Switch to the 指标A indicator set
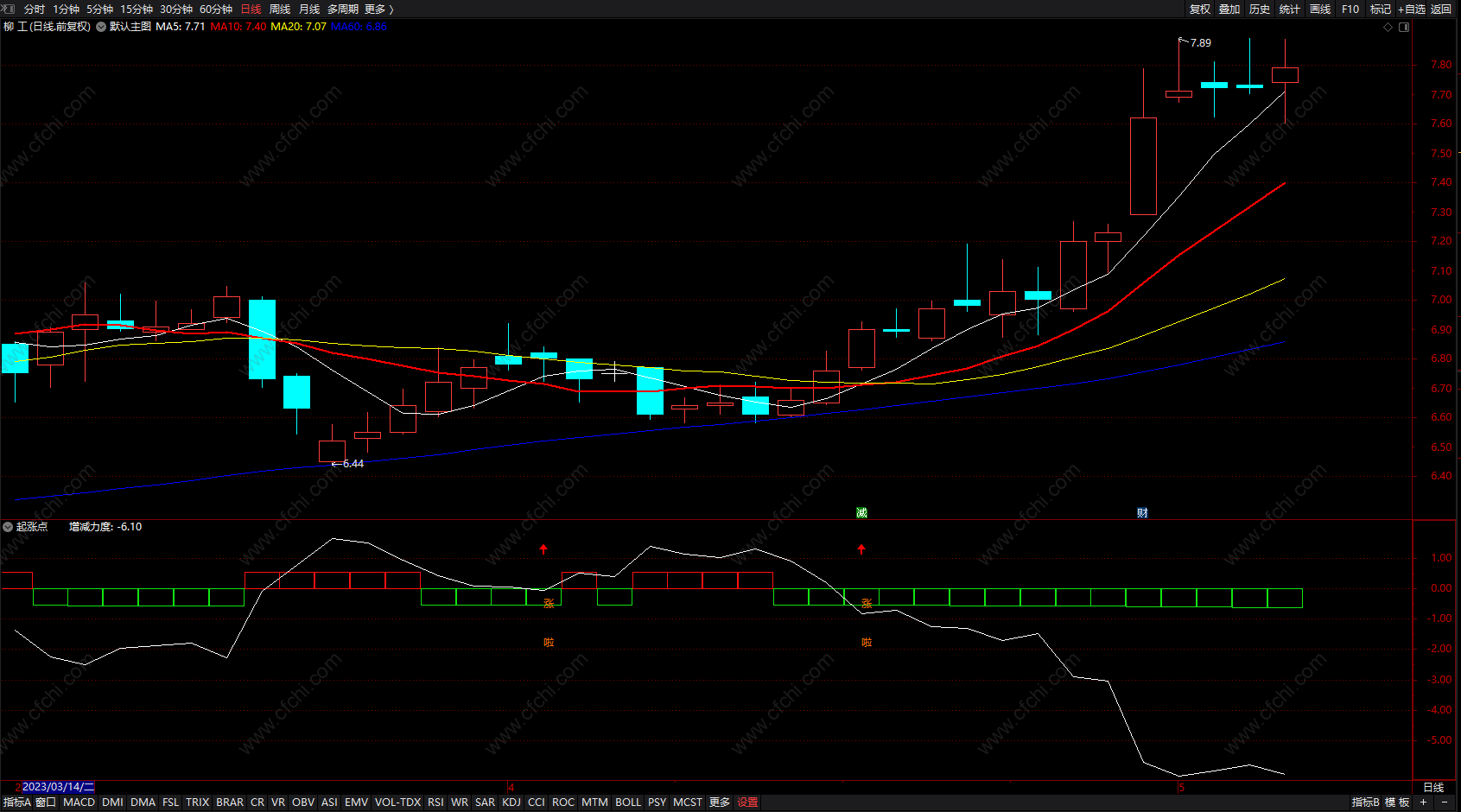This screenshot has width=1461, height=812. point(16,802)
